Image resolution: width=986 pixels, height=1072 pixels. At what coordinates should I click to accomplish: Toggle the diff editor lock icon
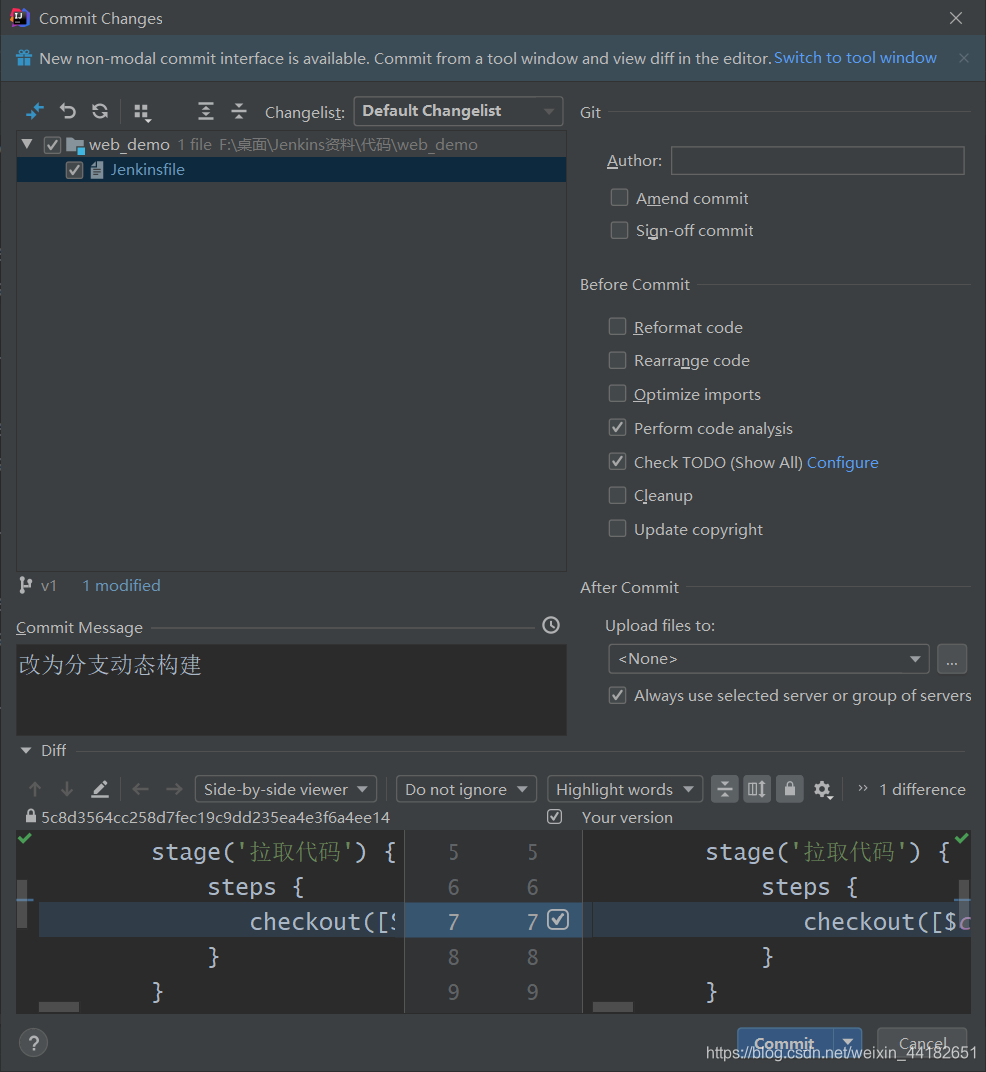point(790,789)
